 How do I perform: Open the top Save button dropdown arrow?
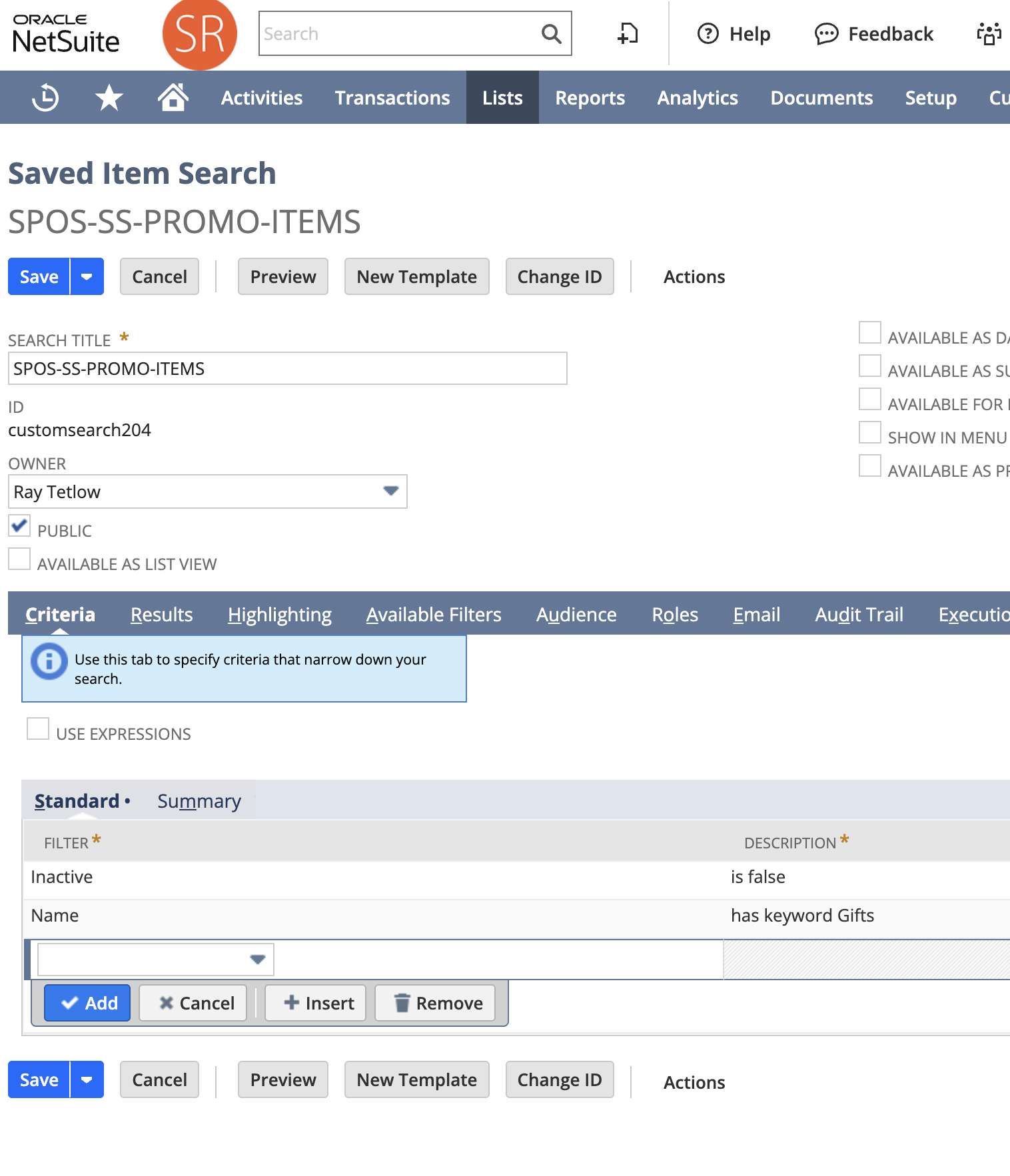pyautogui.click(x=87, y=277)
